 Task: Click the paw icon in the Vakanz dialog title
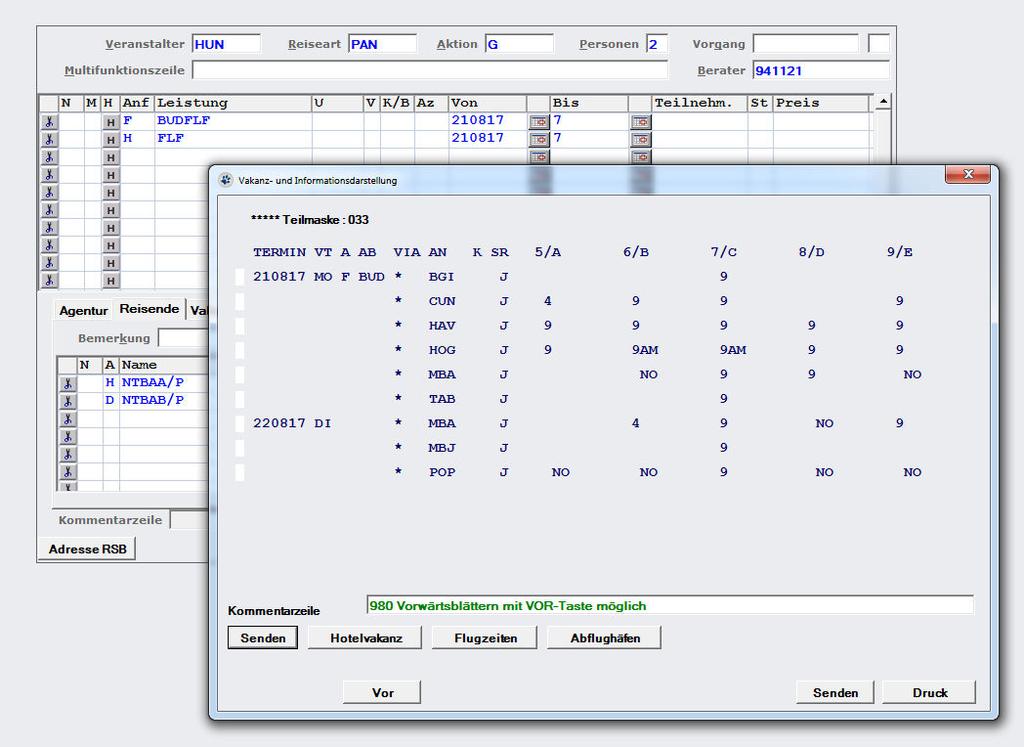pyautogui.click(x=226, y=180)
